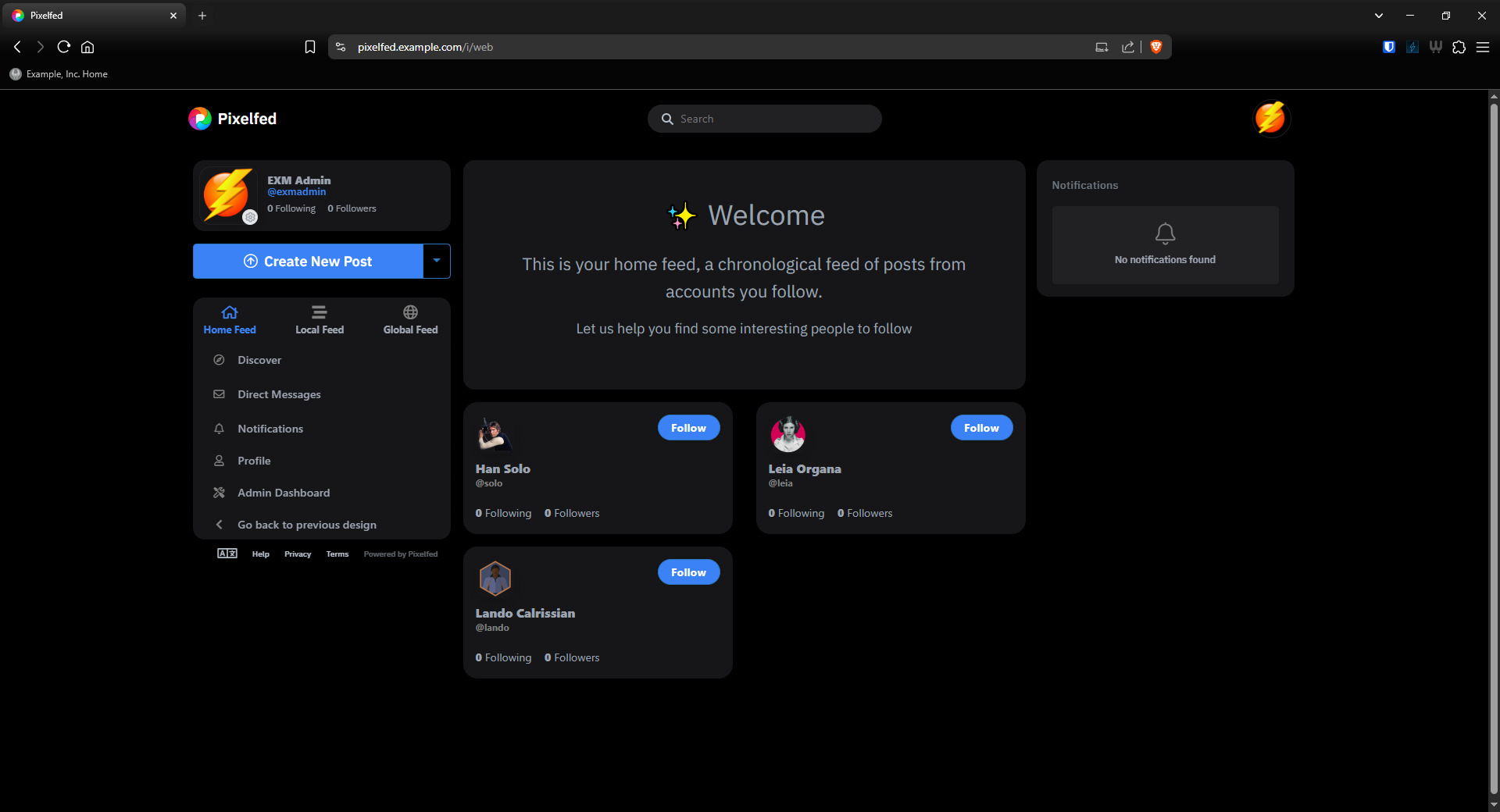Click the Brave Shields lion icon
1500x812 pixels.
pyautogui.click(x=1156, y=47)
